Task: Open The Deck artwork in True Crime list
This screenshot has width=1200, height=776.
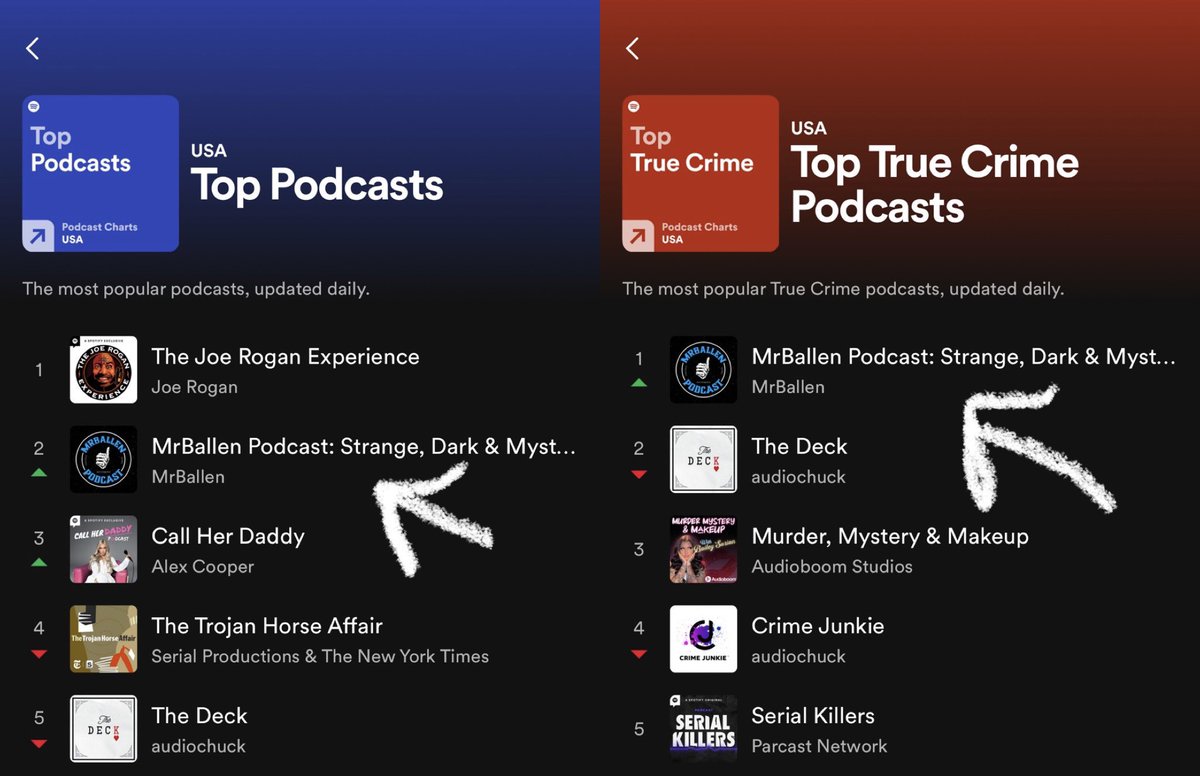Action: click(x=703, y=460)
